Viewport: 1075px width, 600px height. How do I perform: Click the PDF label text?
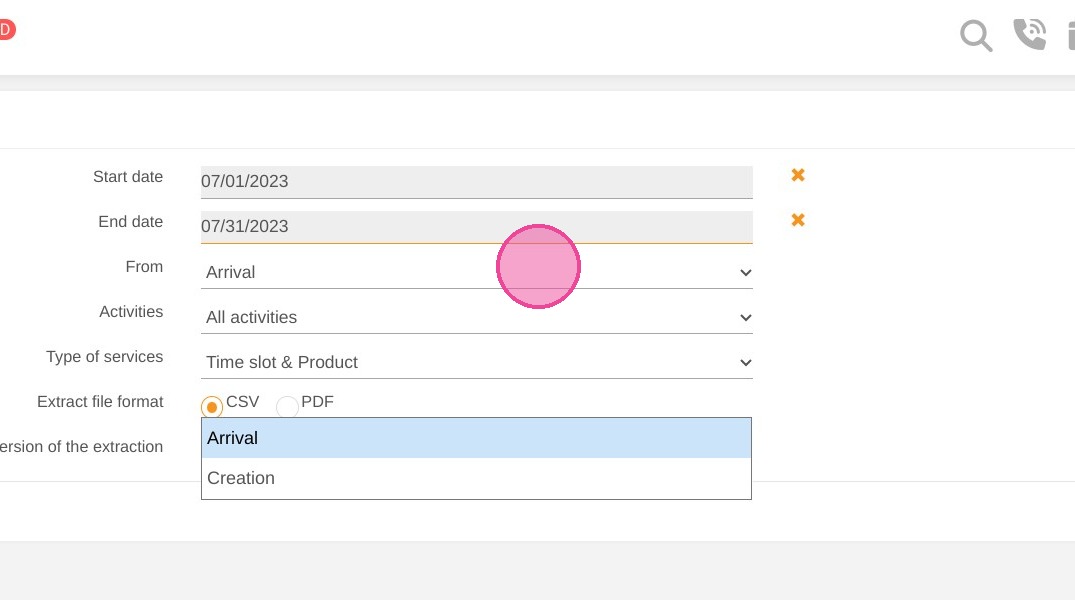coord(317,402)
